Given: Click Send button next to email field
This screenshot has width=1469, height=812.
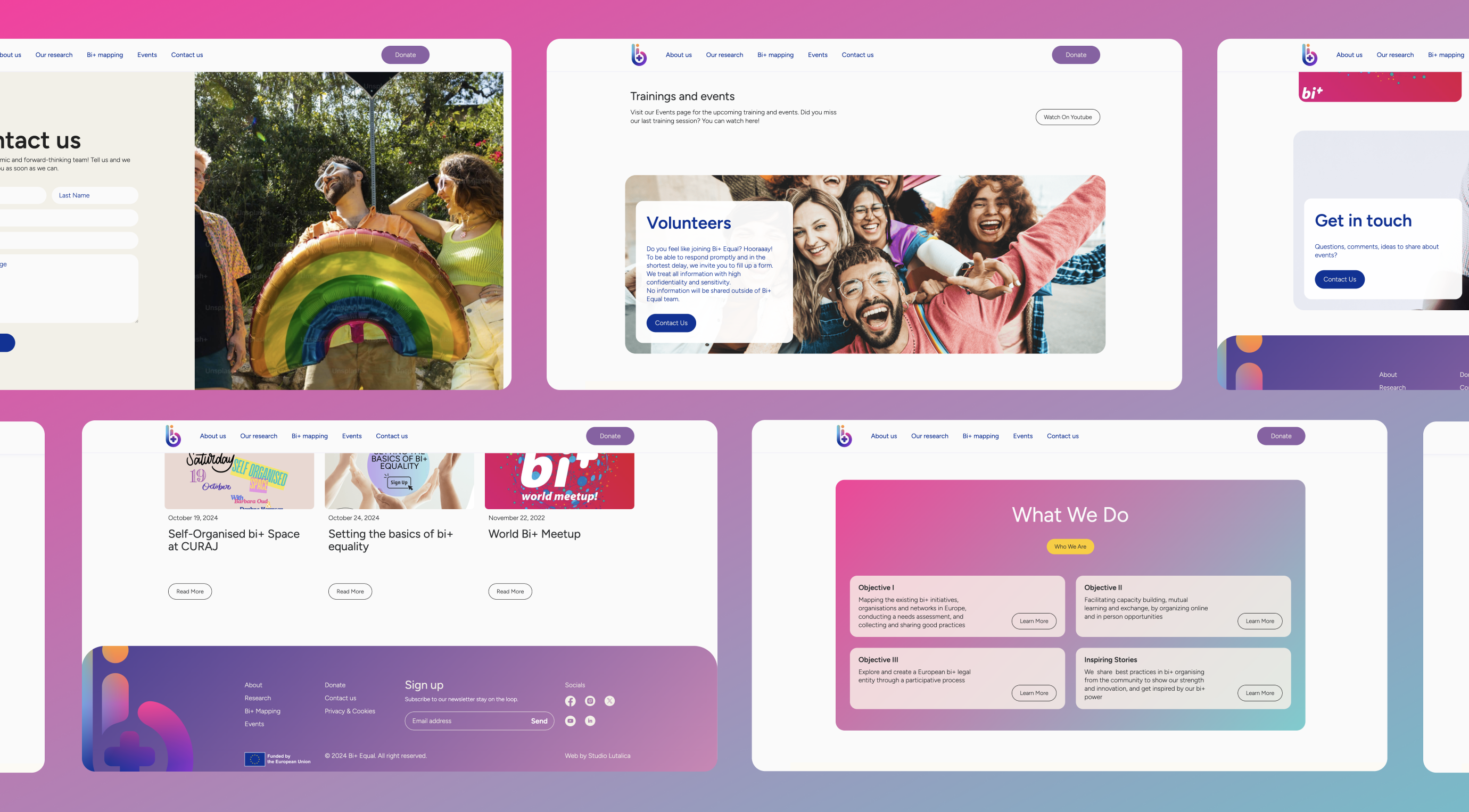Looking at the screenshot, I should (538, 721).
